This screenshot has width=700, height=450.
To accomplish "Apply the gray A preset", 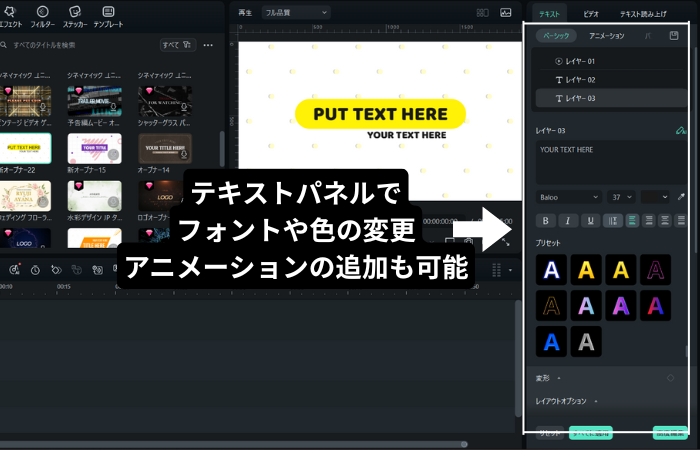I will (x=586, y=342).
